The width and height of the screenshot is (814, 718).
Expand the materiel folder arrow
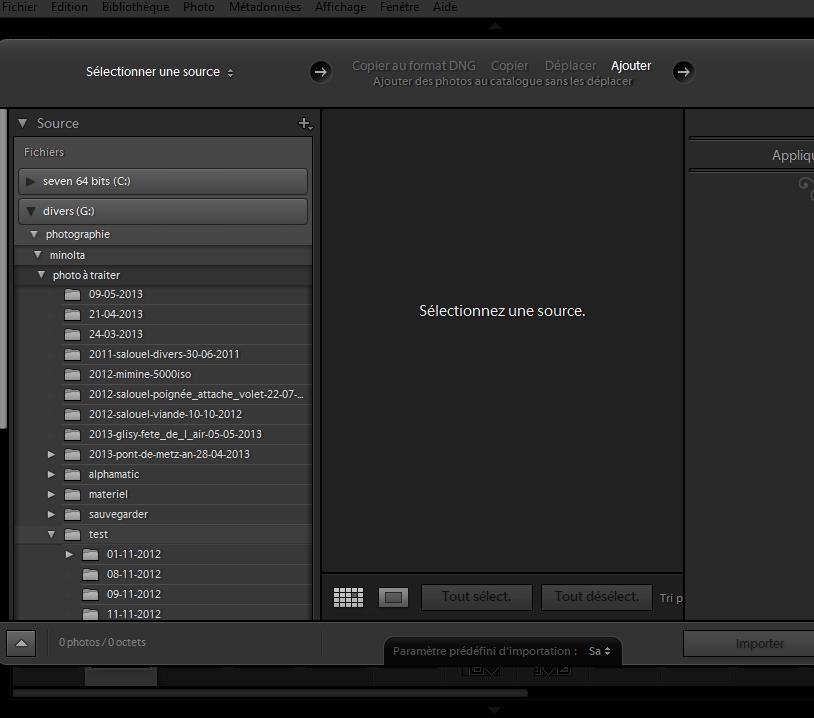[51, 494]
